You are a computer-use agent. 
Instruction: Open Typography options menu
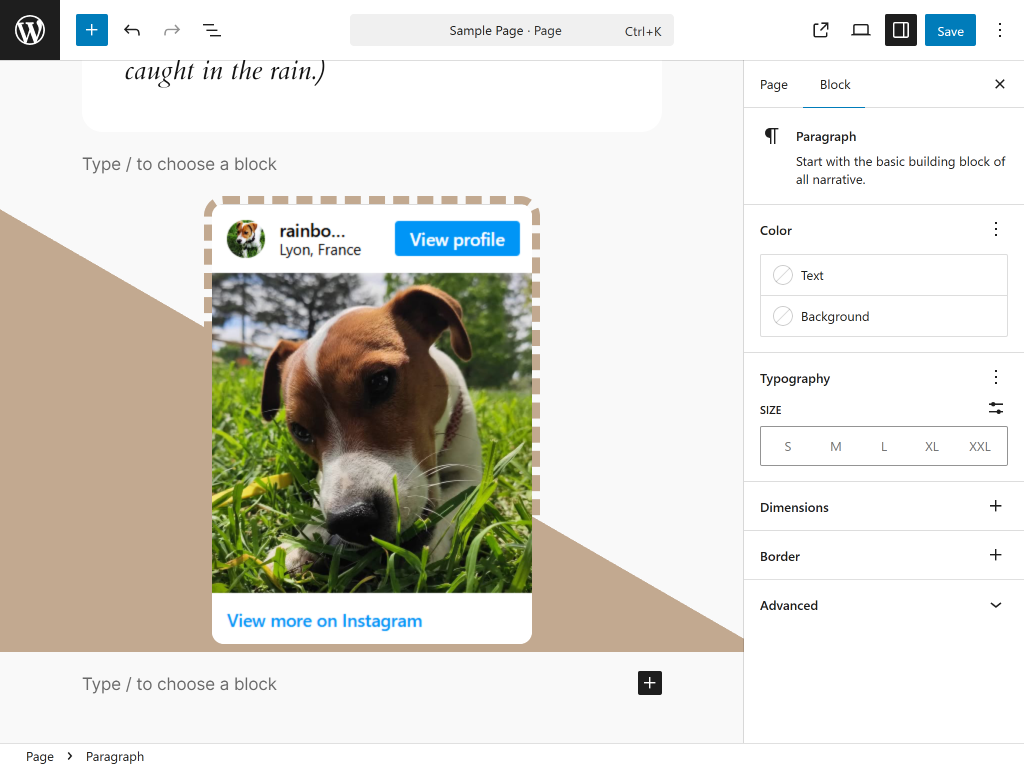pos(995,377)
